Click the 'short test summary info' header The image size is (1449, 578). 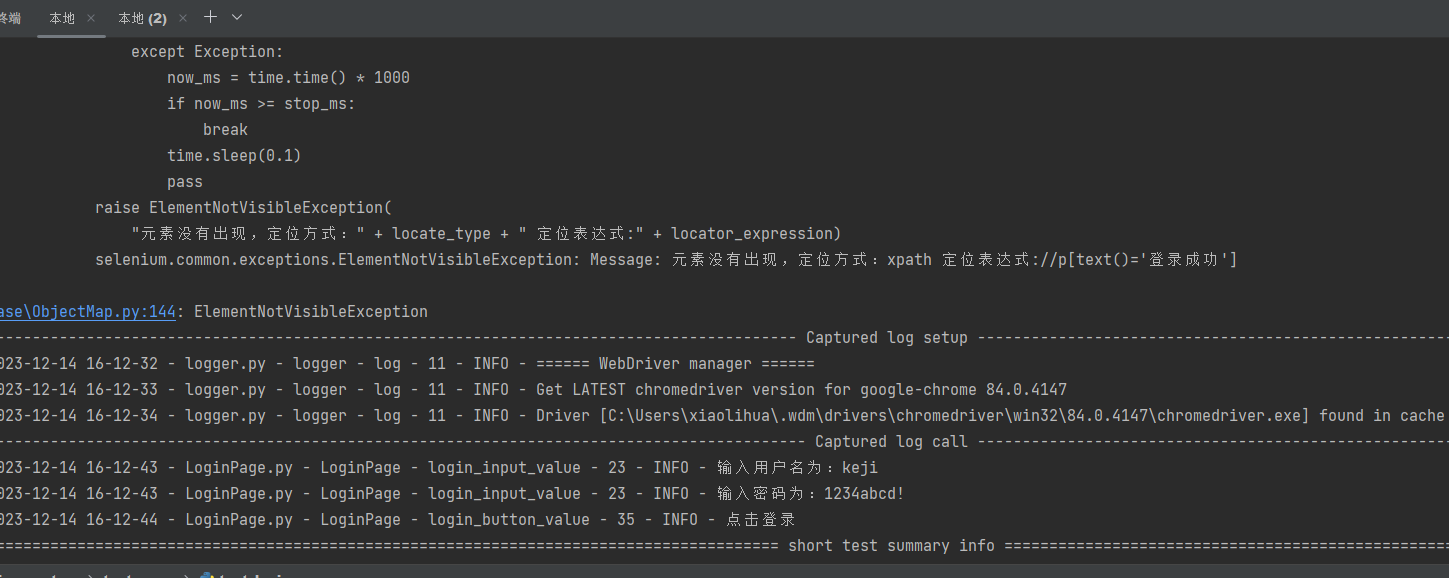pos(891,546)
